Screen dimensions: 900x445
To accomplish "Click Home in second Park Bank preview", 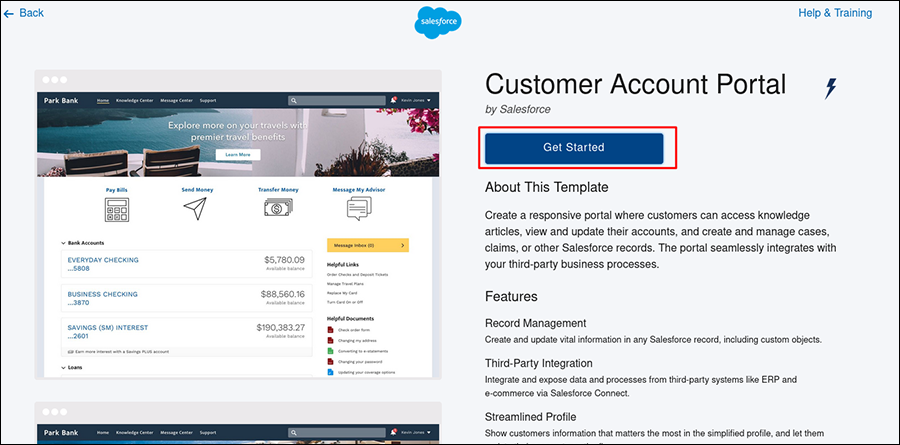I will click(103, 432).
